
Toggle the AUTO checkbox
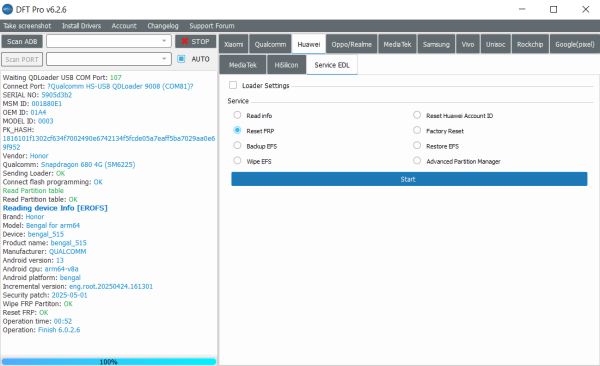(x=181, y=59)
